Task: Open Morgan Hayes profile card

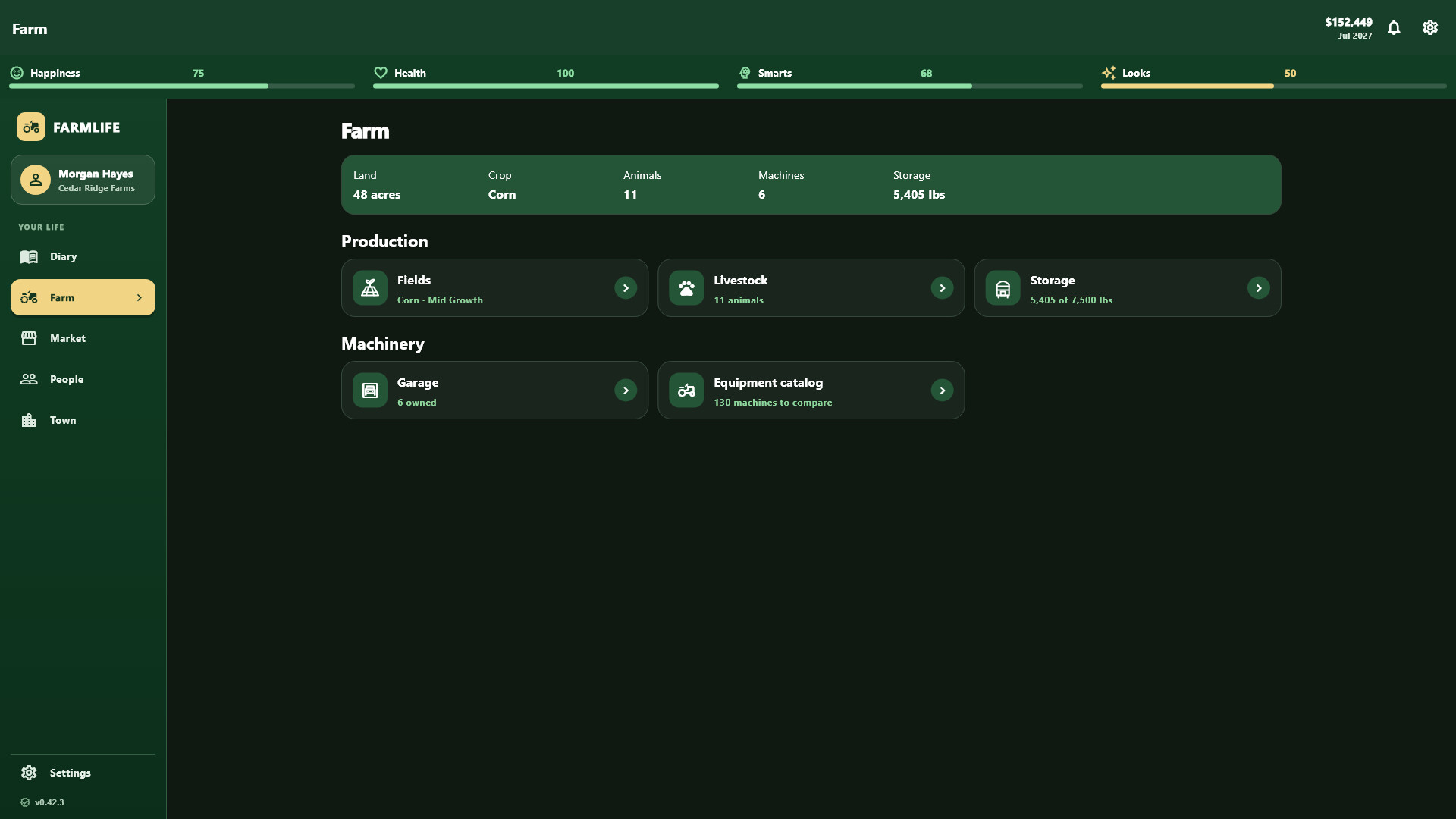Action: pos(83,180)
